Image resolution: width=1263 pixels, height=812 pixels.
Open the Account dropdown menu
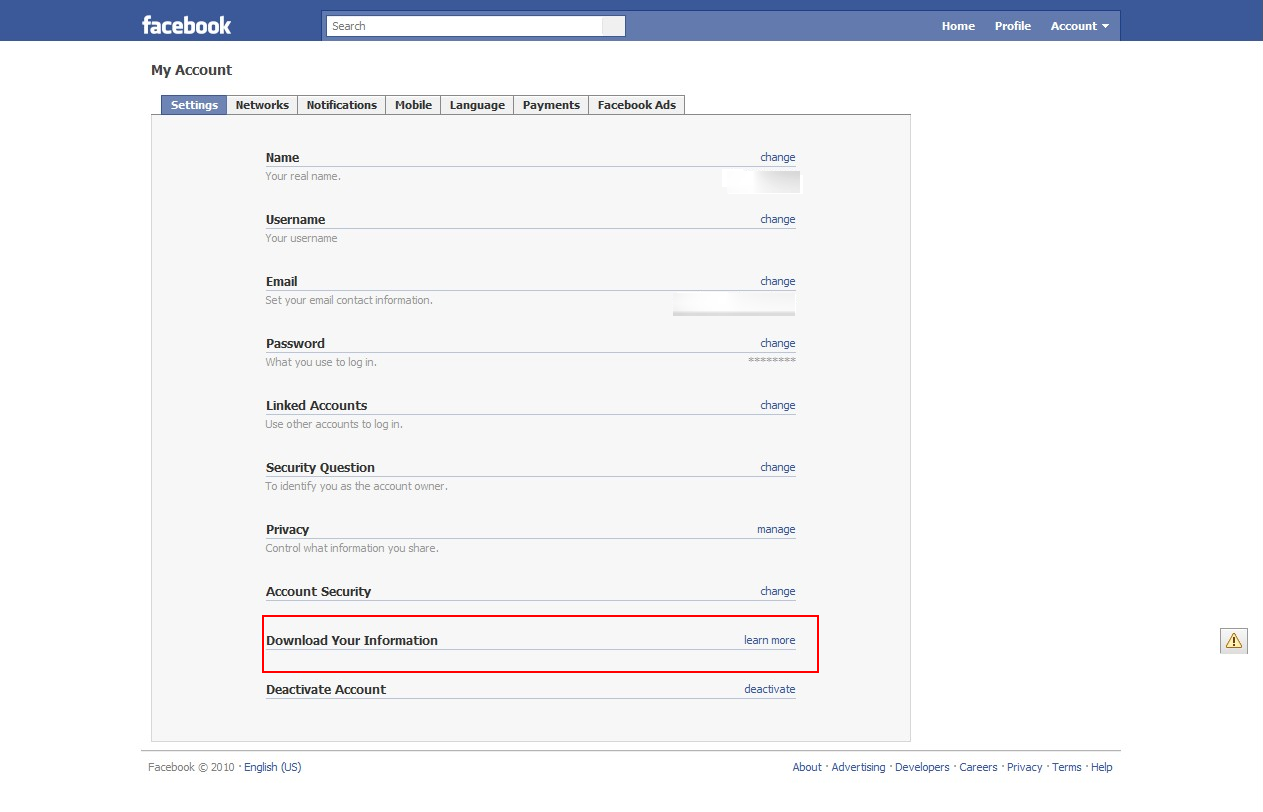coord(1079,26)
